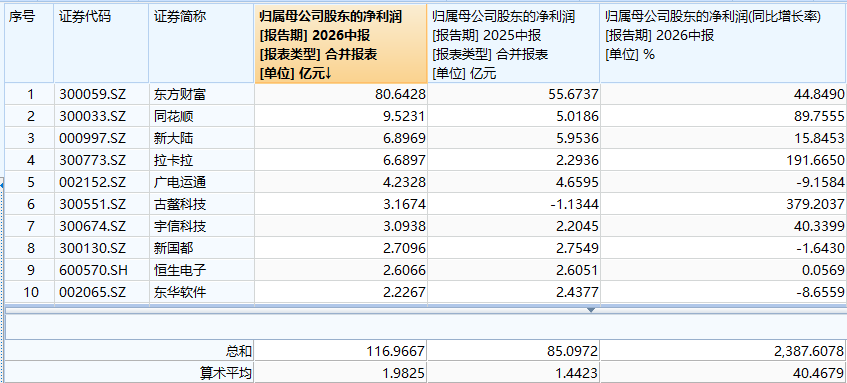Select row number 10

point(29,292)
